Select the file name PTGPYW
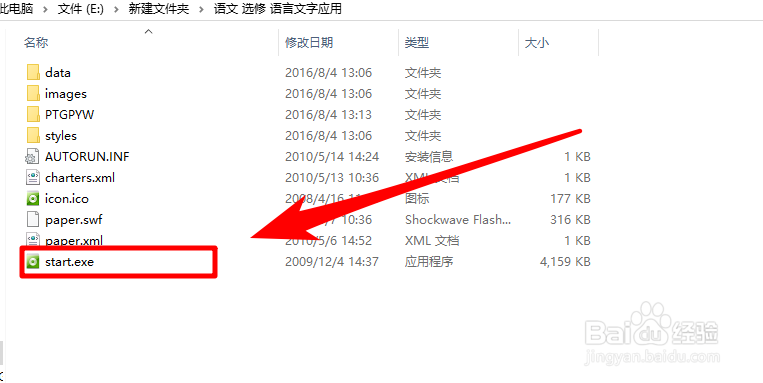The height and width of the screenshot is (383, 763). pos(70,114)
